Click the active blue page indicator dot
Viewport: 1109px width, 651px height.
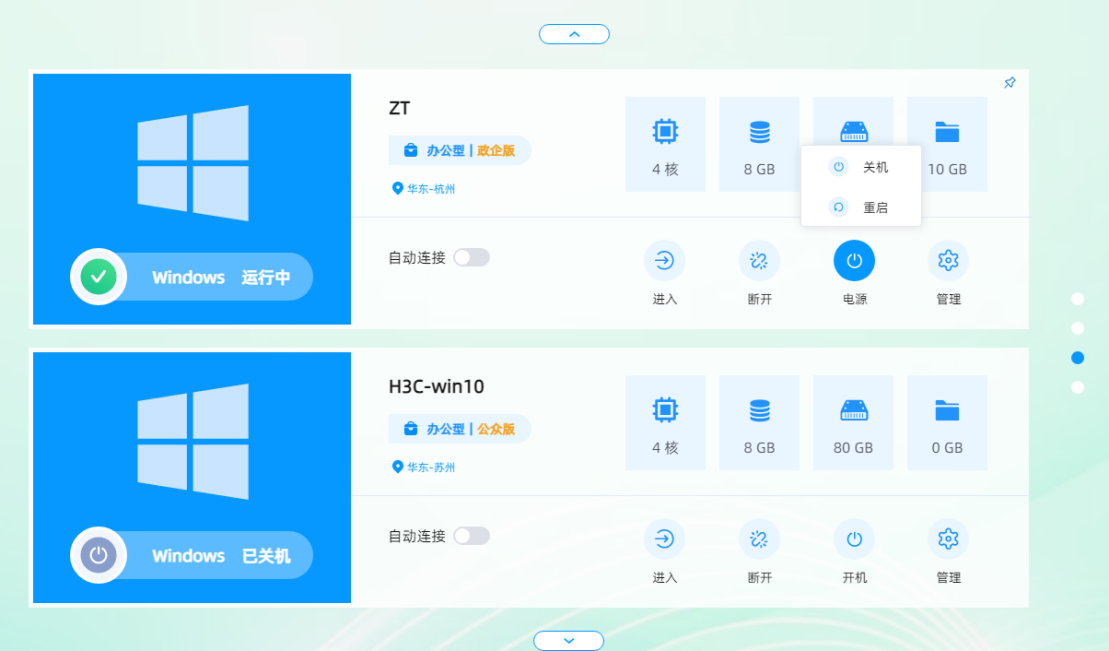coord(1078,358)
